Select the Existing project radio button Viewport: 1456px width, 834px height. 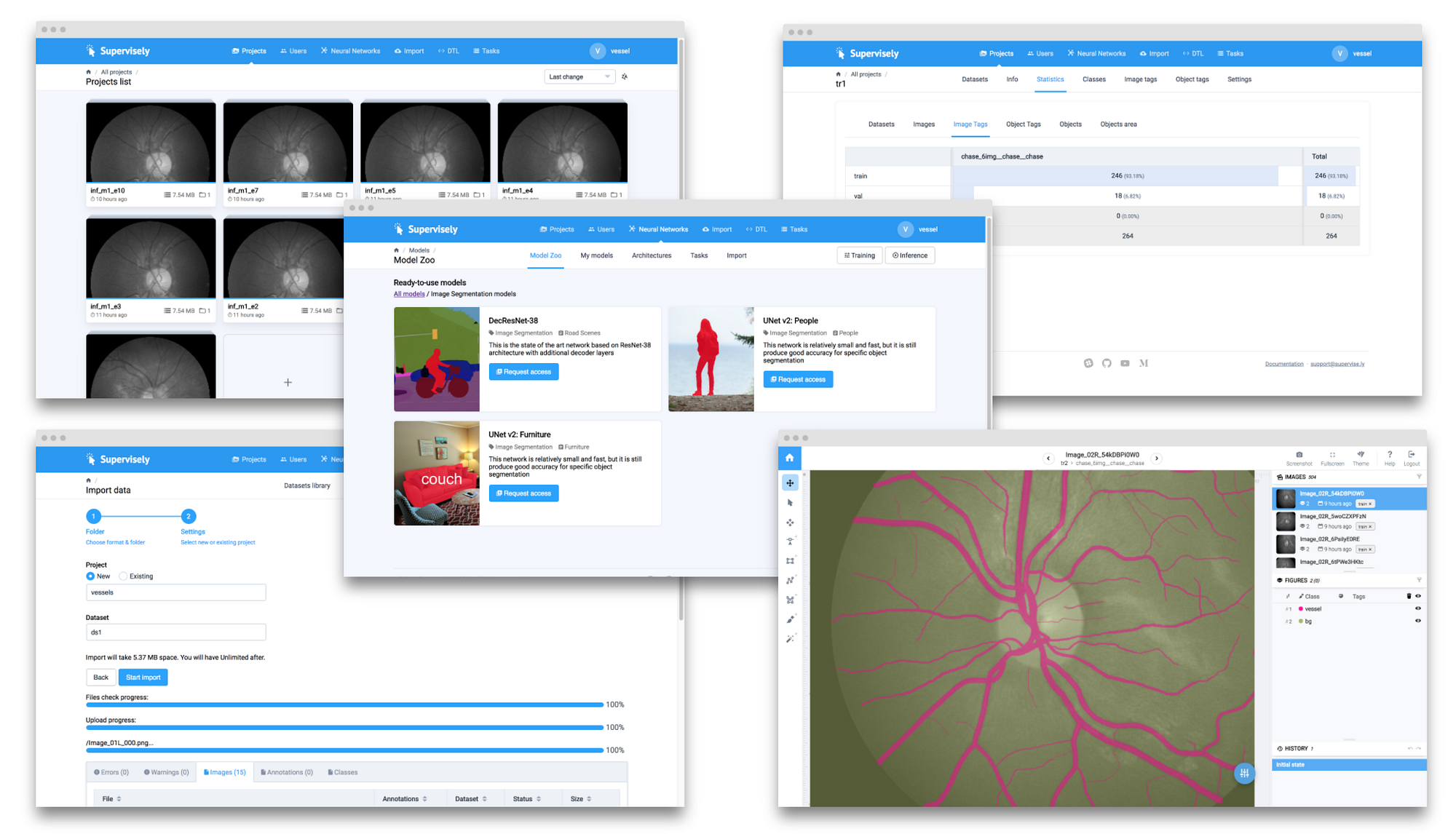click(124, 576)
